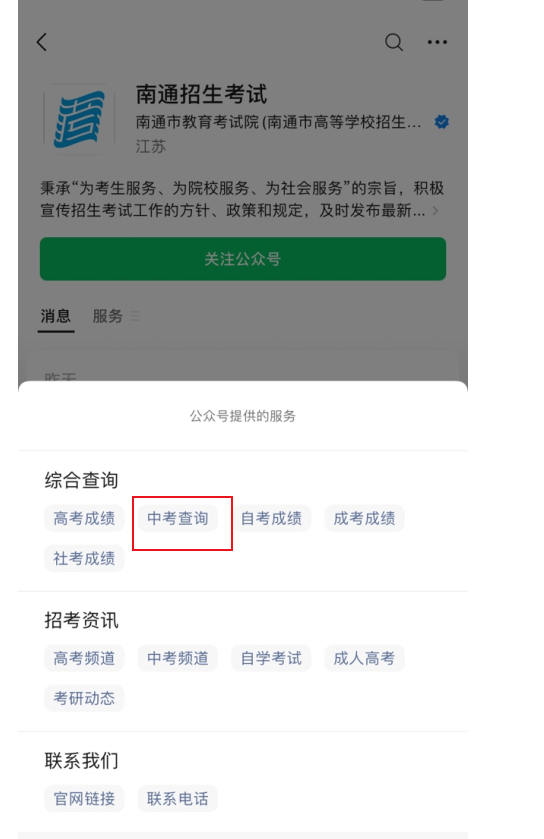
Task: Open the 中考频道 channel
Action: pyautogui.click(x=178, y=658)
